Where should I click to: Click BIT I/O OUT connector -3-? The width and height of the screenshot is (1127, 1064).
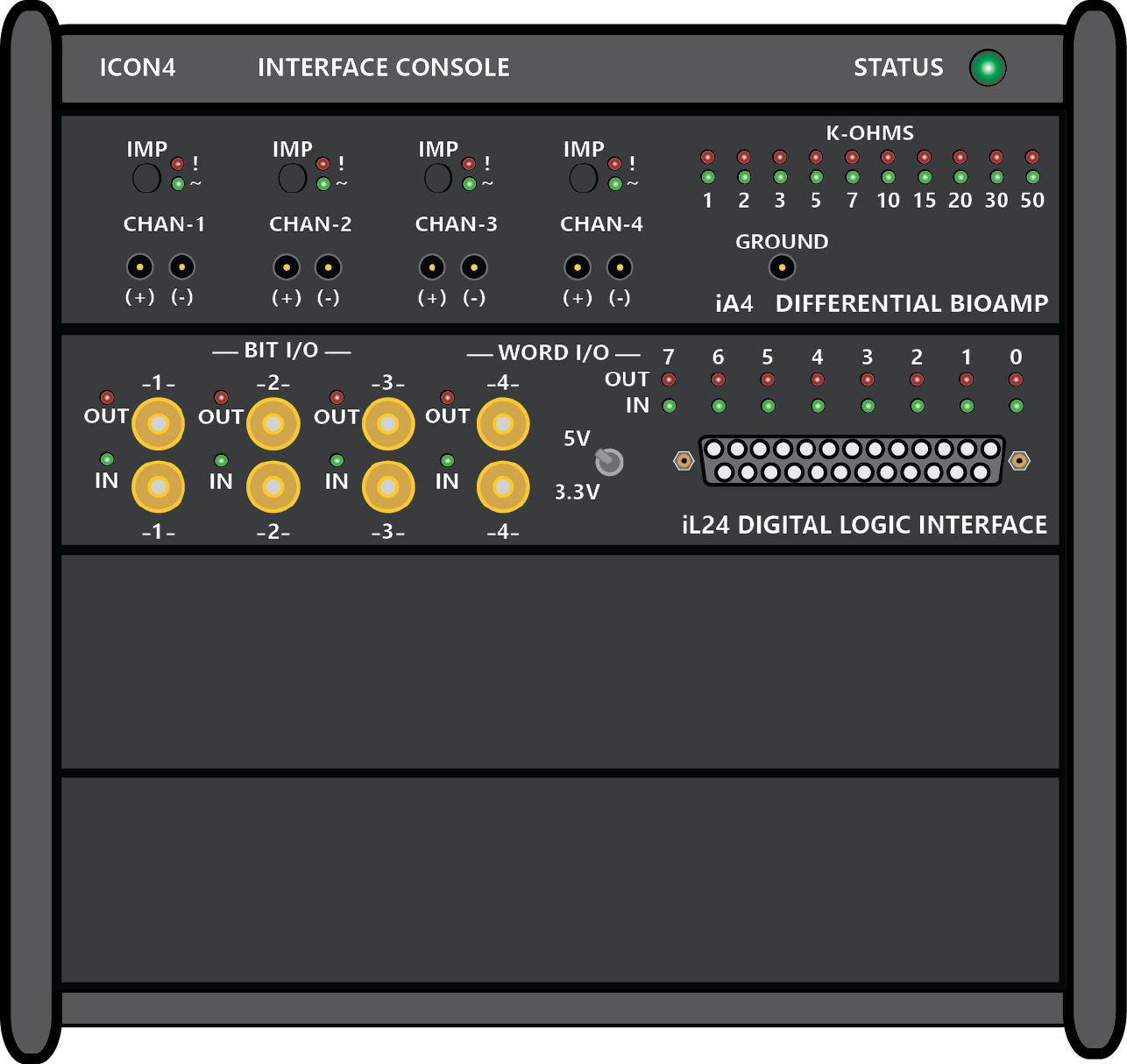click(x=388, y=424)
